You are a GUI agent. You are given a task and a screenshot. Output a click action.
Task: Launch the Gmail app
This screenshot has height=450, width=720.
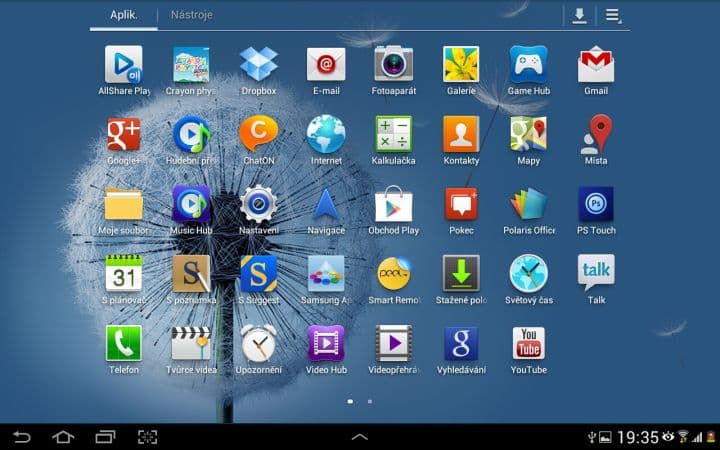[596, 65]
